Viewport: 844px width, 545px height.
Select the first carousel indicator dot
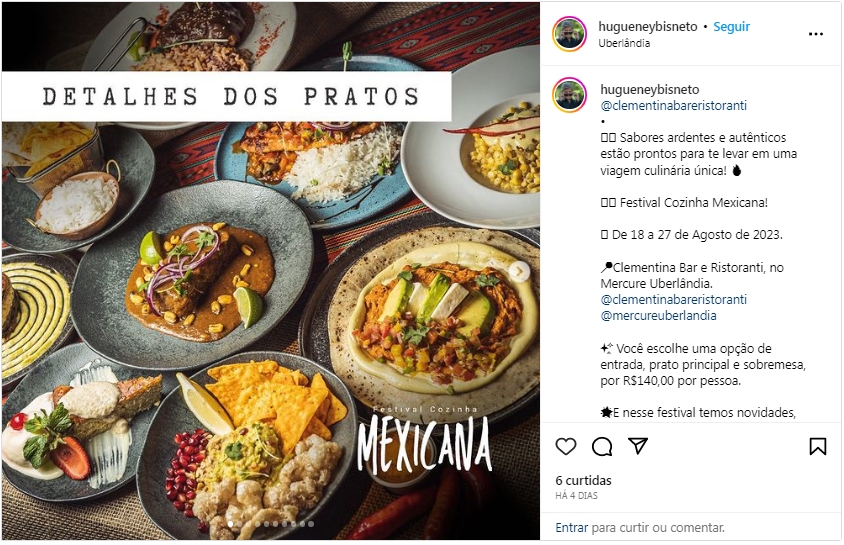click(x=230, y=523)
